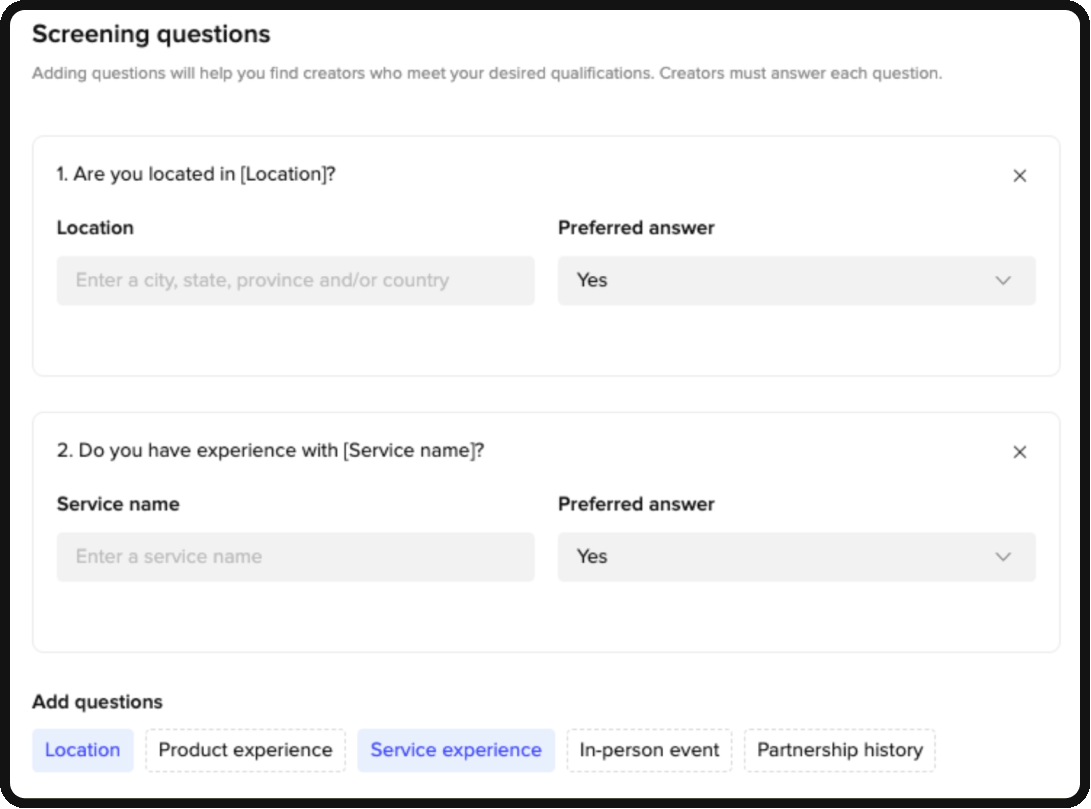Click the Add questions label
Viewport: 1091px width, 809px height.
point(97,702)
